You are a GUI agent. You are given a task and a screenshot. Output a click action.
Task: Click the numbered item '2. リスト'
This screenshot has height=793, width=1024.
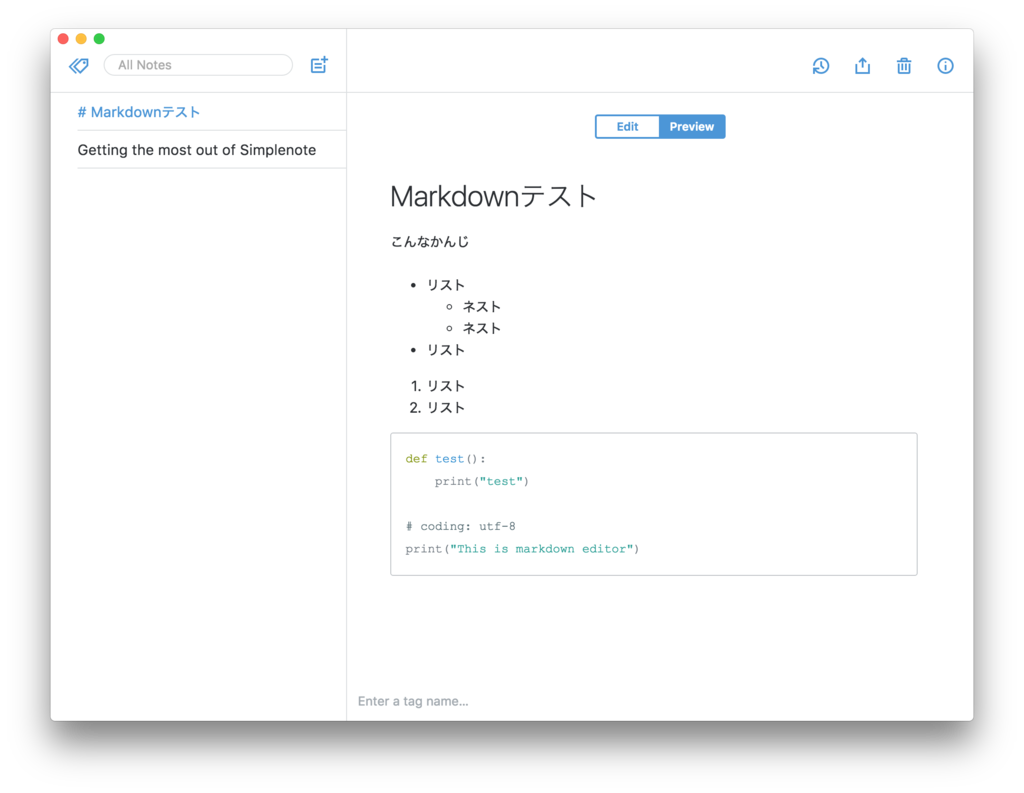[438, 408]
